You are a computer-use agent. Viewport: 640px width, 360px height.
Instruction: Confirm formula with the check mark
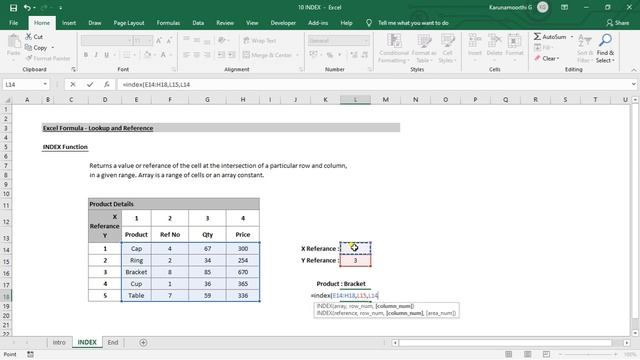(90, 84)
